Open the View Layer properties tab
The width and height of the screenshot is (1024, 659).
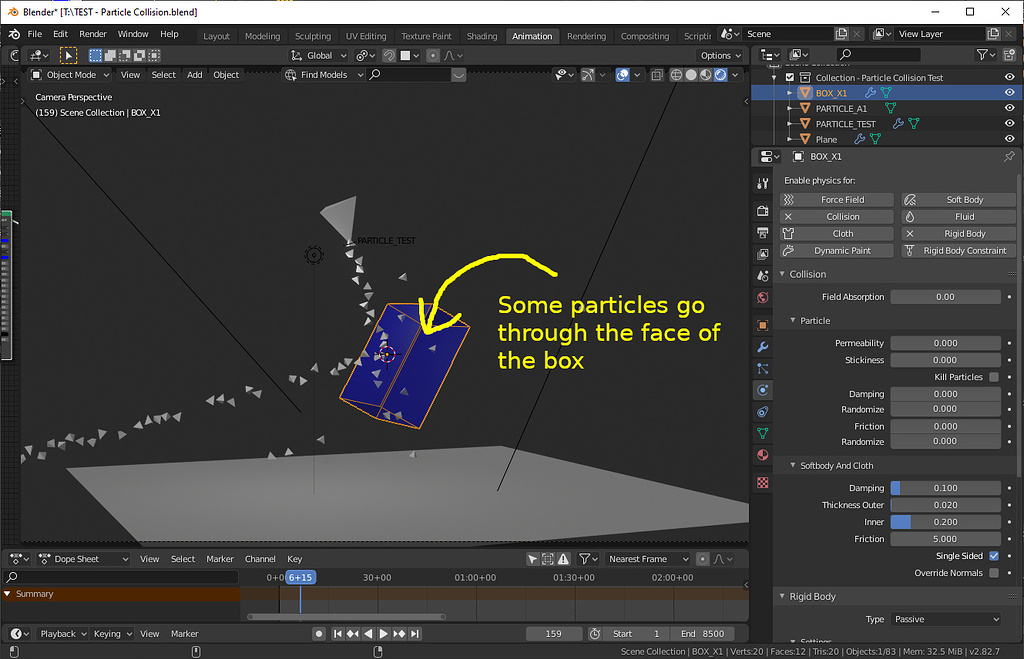coord(762,254)
